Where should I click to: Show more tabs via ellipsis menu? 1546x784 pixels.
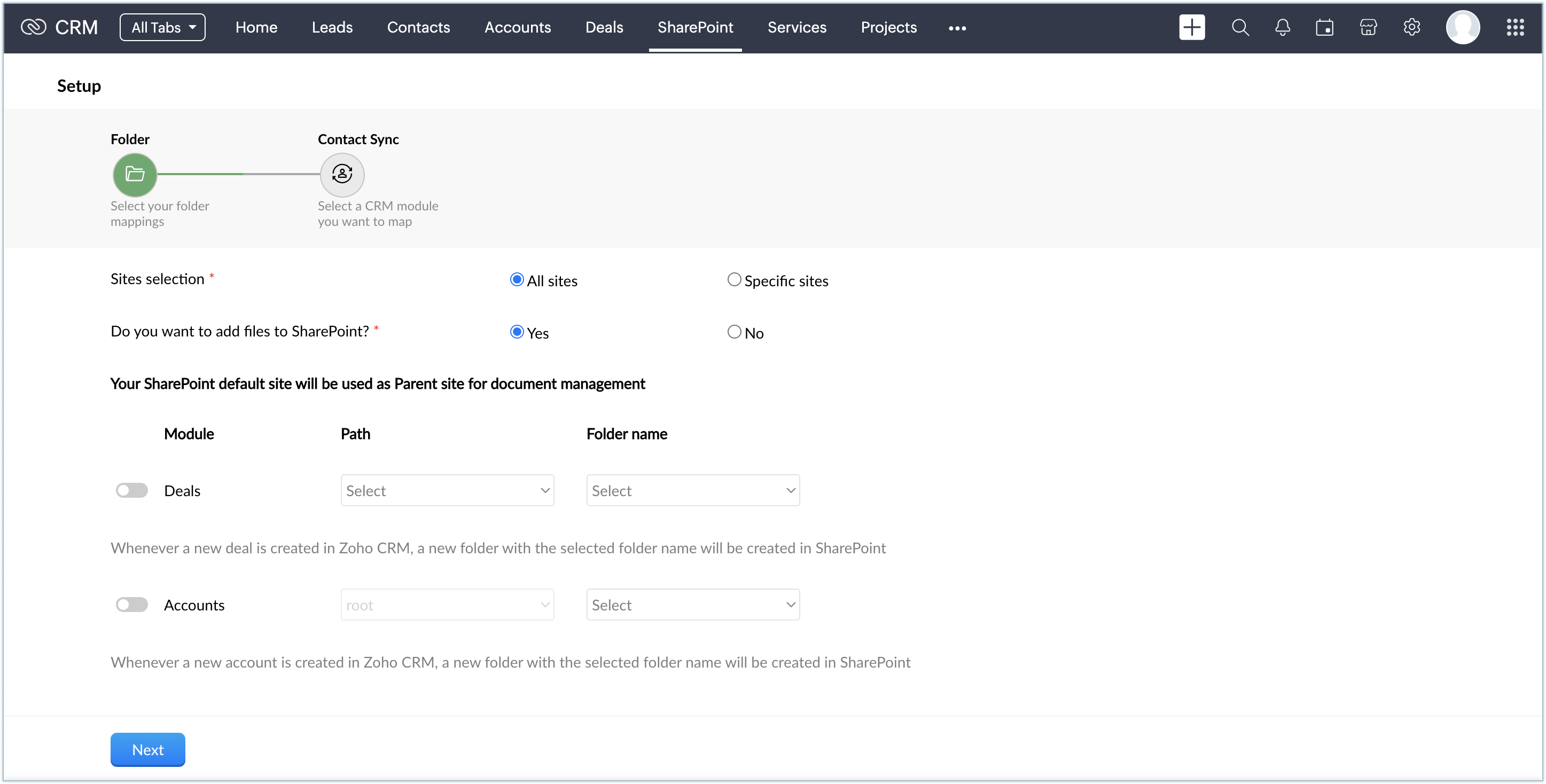tap(957, 28)
